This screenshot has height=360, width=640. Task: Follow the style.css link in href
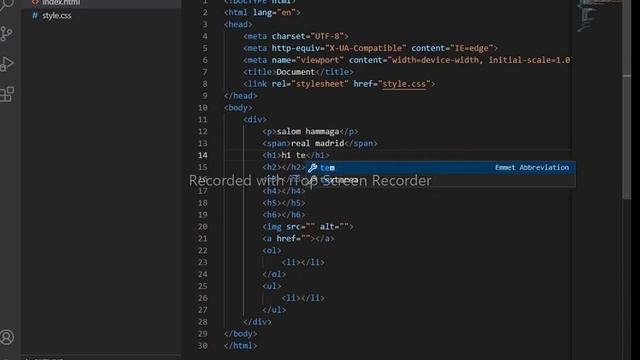[404, 84]
